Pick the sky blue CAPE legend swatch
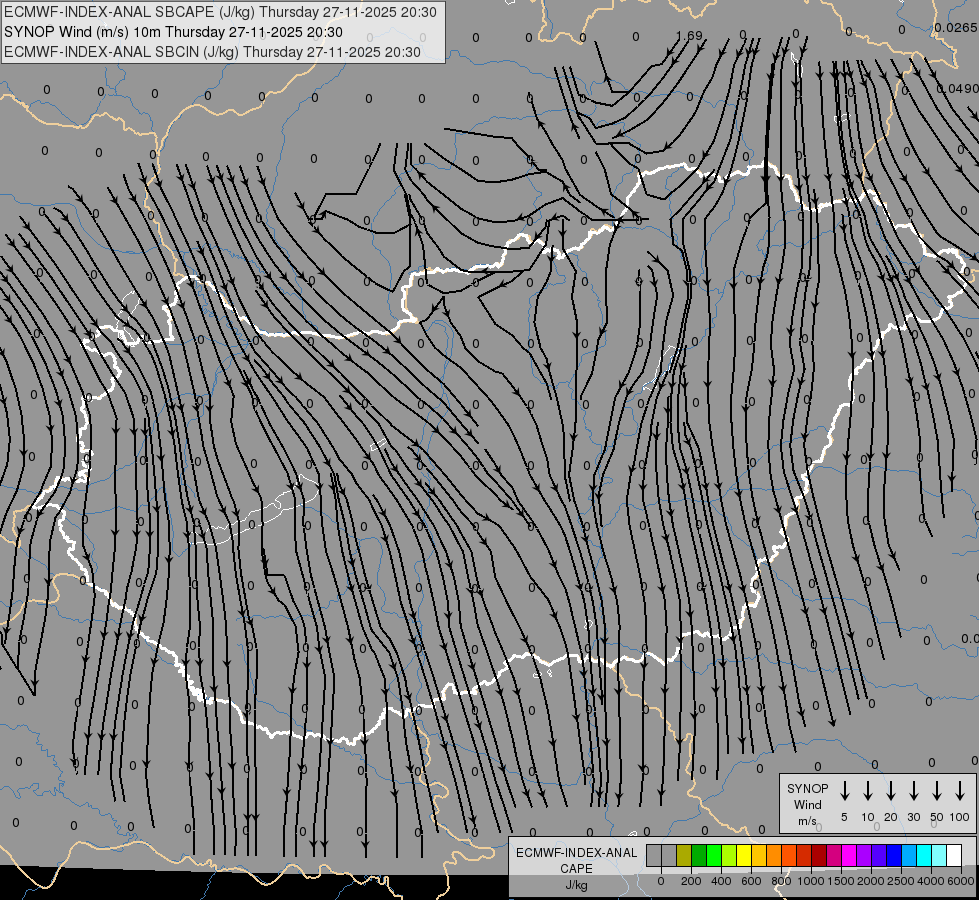979x900 pixels. pyautogui.click(x=908, y=855)
